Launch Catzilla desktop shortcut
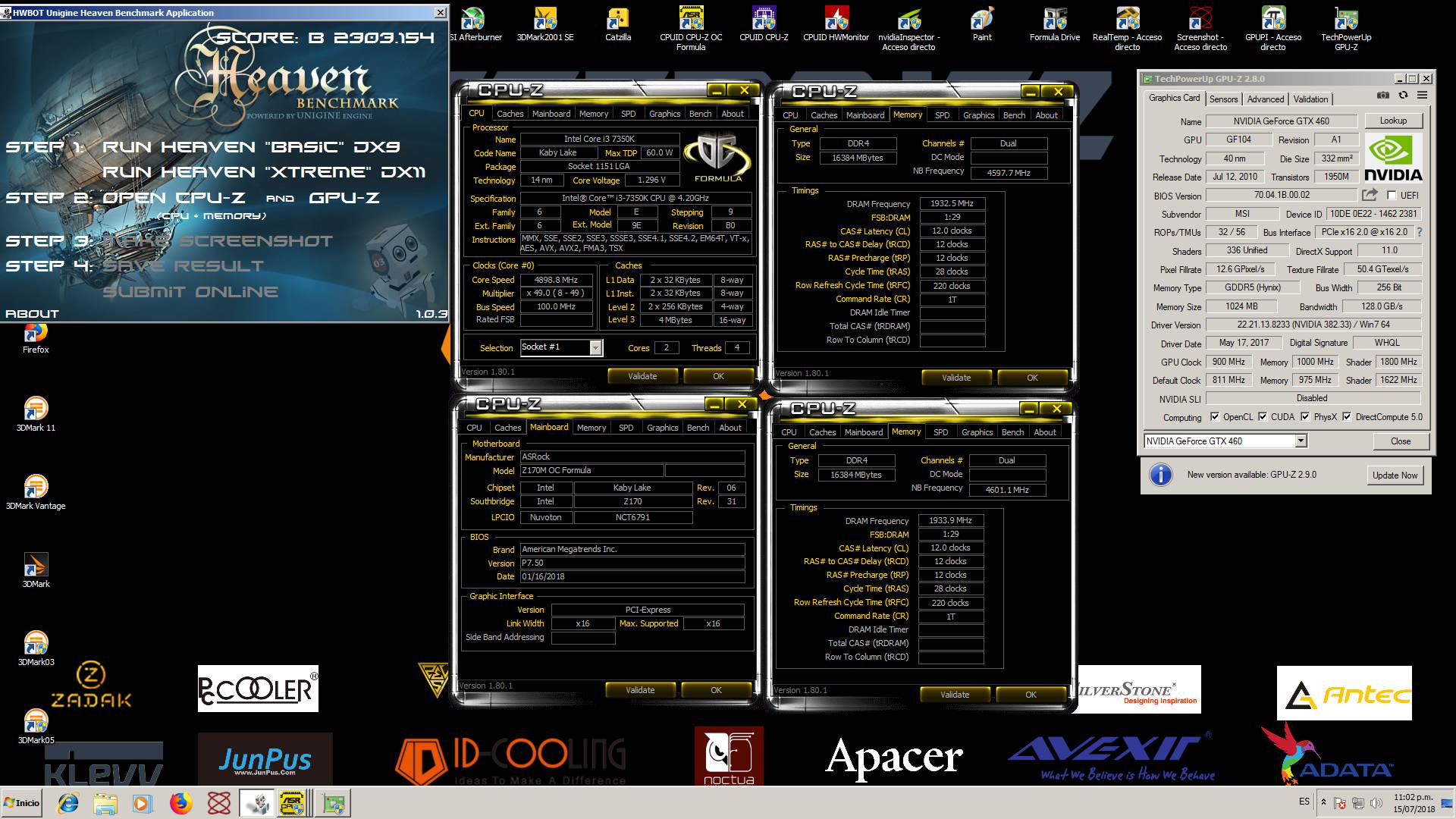Image resolution: width=1456 pixels, height=819 pixels. 618,24
